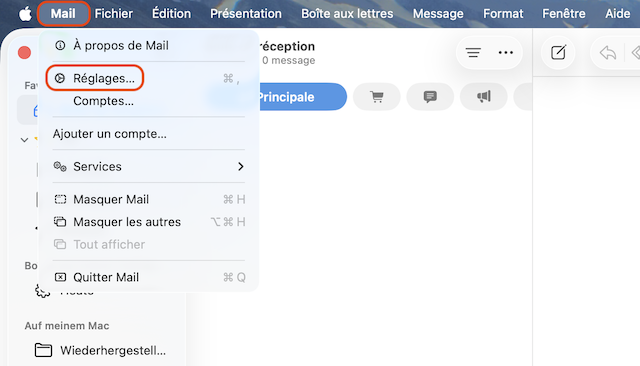The image size is (640, 366).
Task: Choose Réglages… from the Mail menu
Action: (x=149, y=78)
